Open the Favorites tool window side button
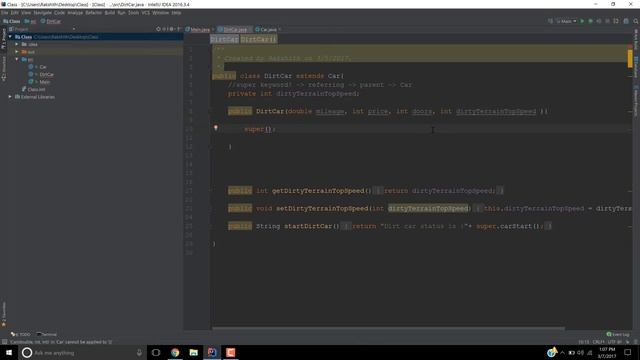640x360 pixels. pyautogui.click(x=4, y=314)
